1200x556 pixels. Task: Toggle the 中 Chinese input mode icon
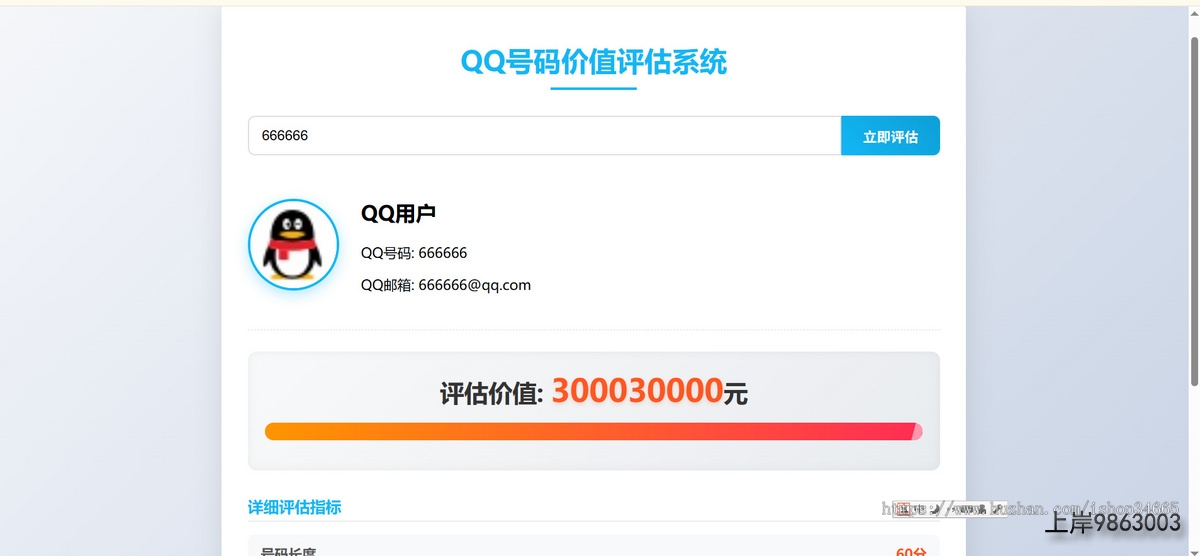tap(918, 509)
